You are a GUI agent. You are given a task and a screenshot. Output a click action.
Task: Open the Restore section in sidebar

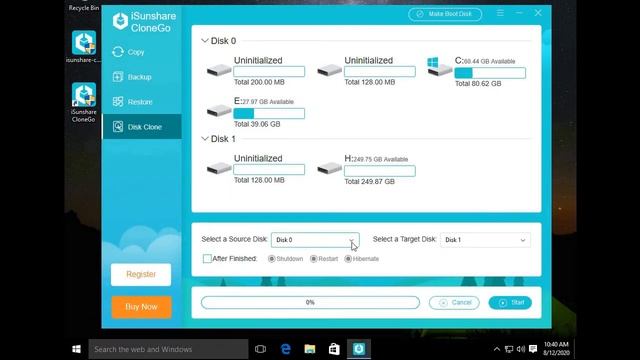coord(141,102)
